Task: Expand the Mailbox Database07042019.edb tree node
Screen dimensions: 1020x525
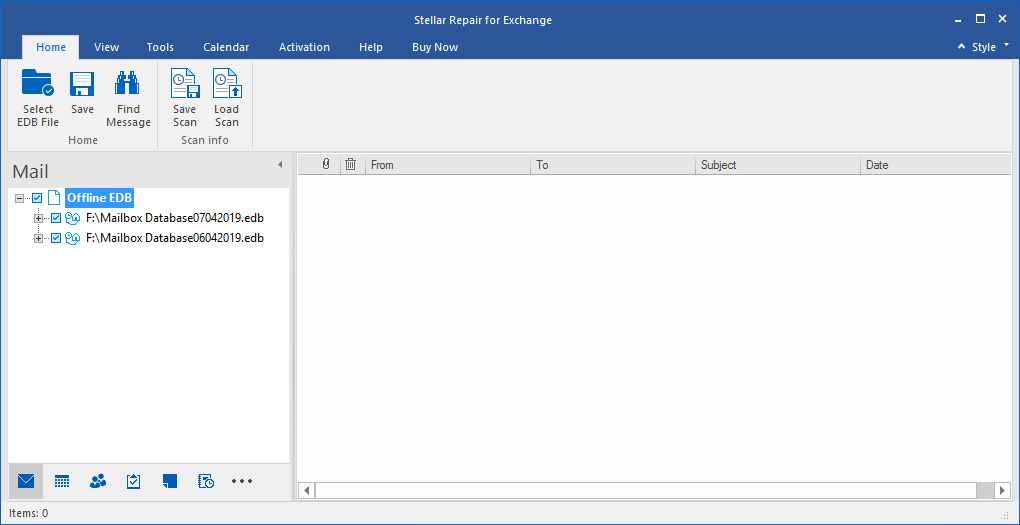Action: [39, 218]
